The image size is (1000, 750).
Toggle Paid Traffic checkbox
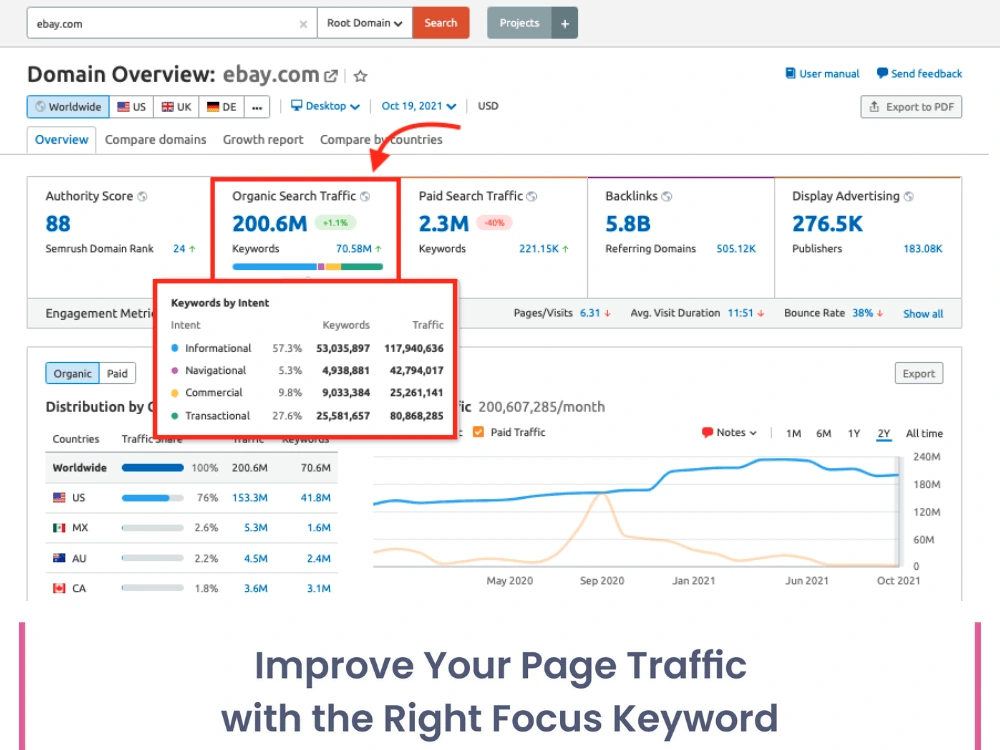tap(478, 432)
